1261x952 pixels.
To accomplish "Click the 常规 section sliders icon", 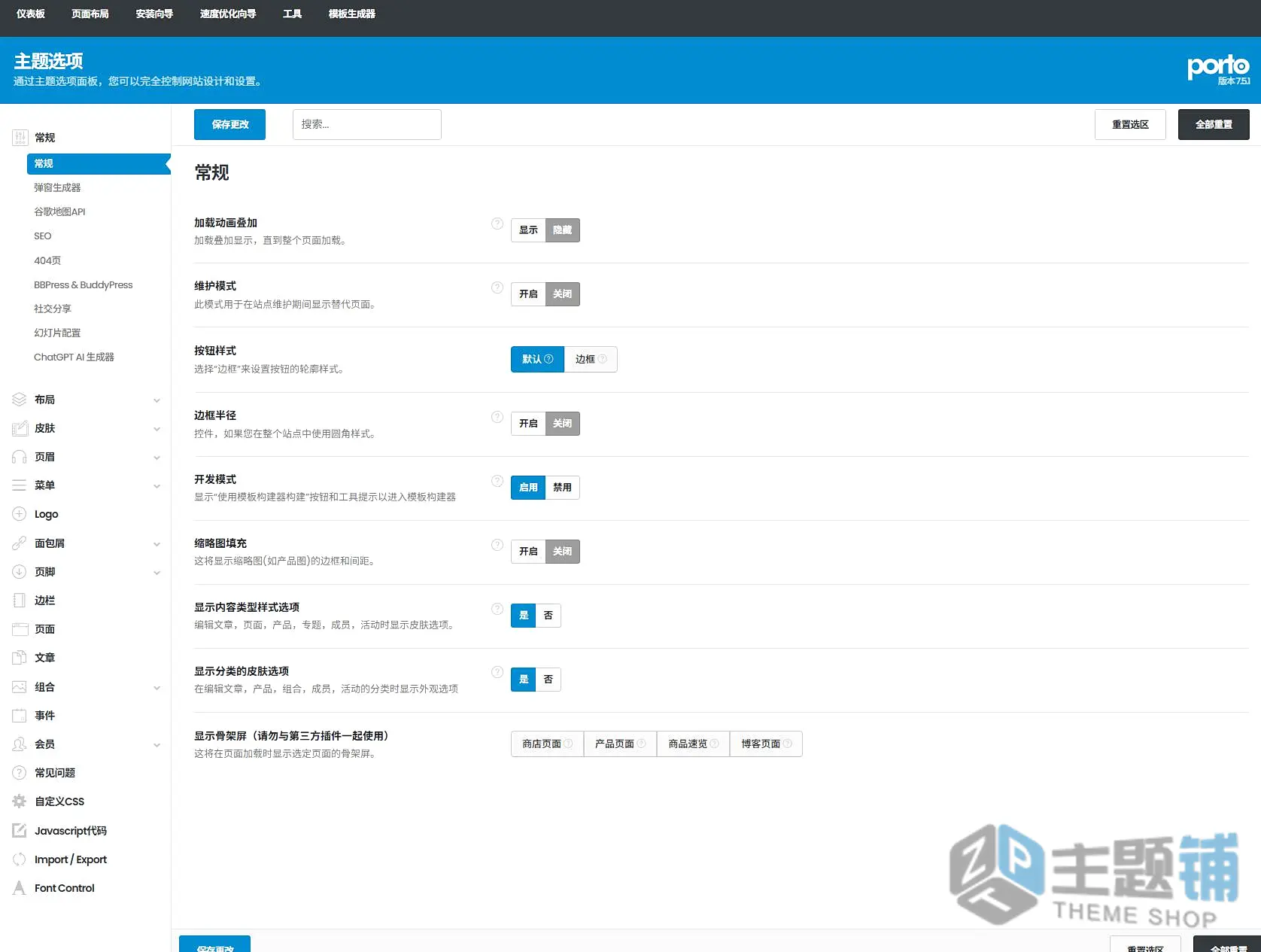I will click(20, 138).
